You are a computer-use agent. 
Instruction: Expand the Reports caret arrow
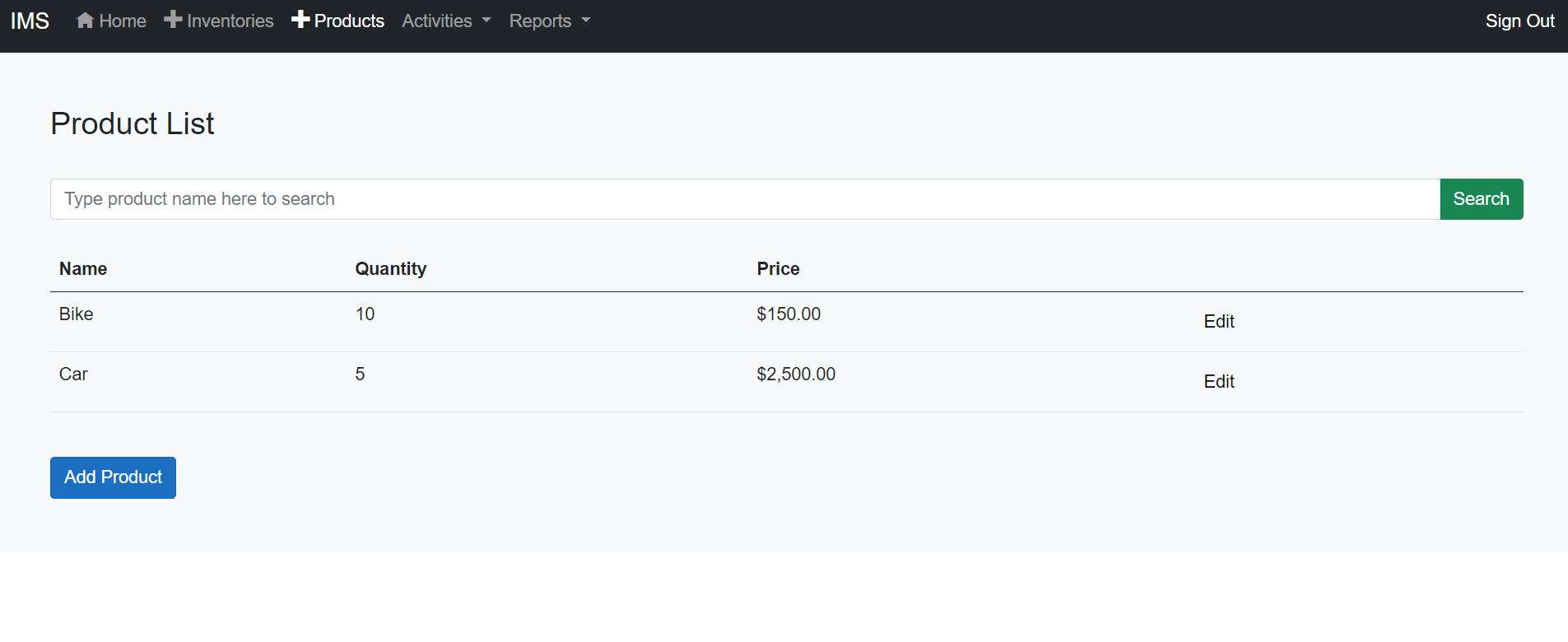tap(585, 22)
